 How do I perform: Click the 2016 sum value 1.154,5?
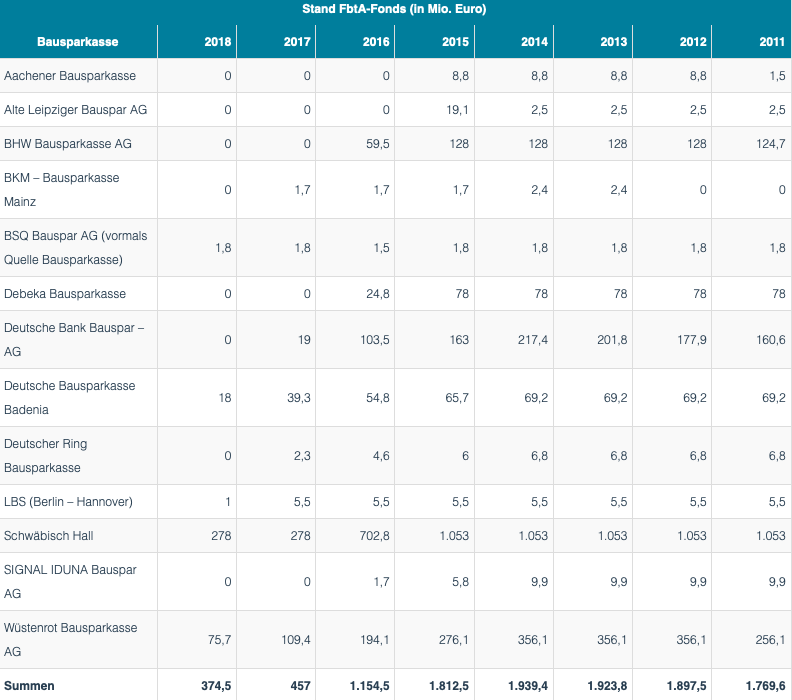[370, 686]
